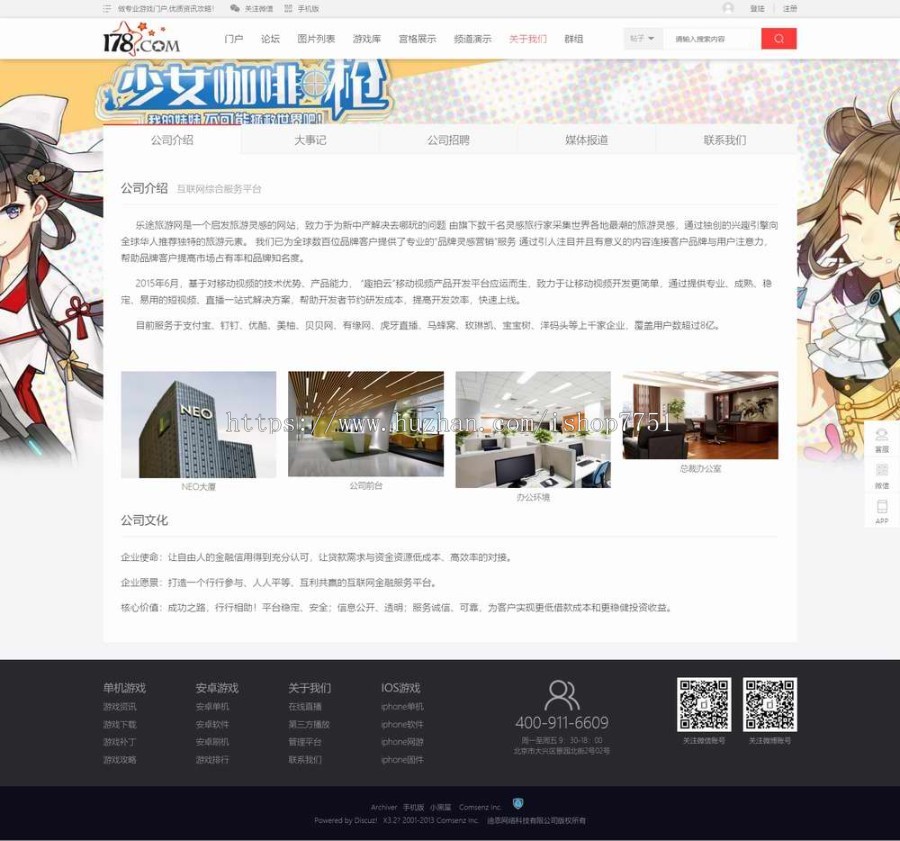Screen dimensions: 900x841
Task: Open the 宫格展示 navigation item
Action: [417, 39]
